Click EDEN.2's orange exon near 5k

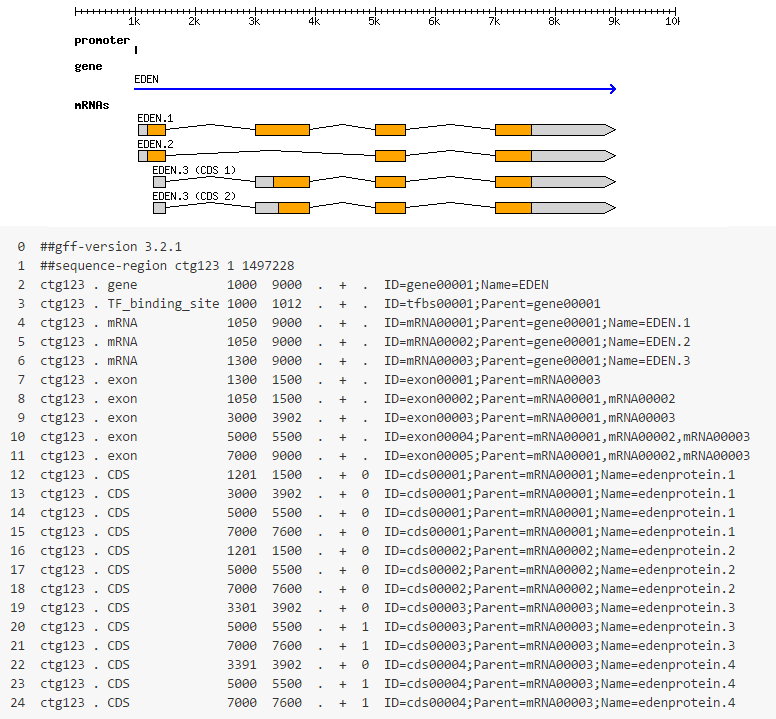pos(390,156)
